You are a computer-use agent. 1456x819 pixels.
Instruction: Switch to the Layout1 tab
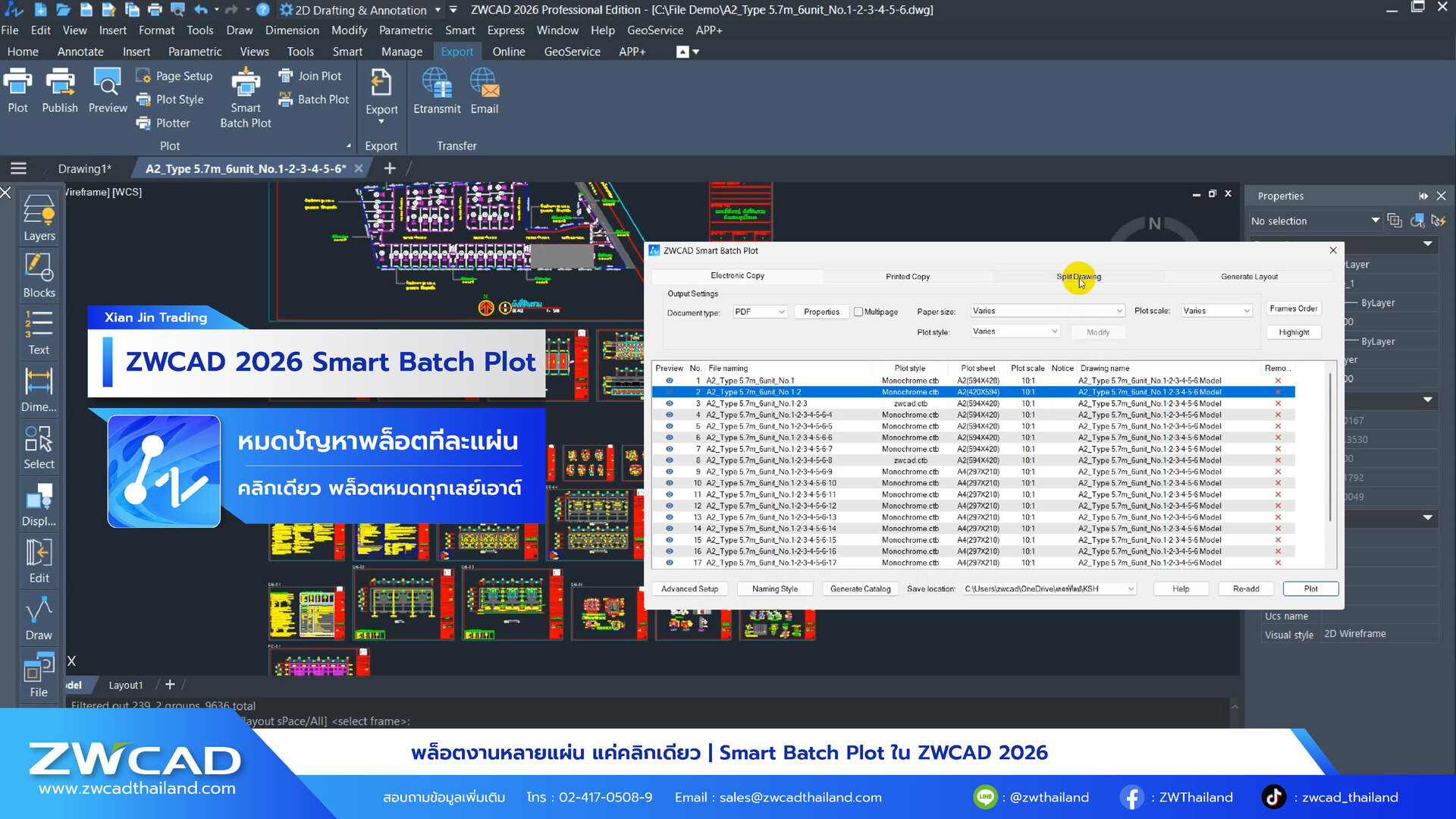coord(125,685)
